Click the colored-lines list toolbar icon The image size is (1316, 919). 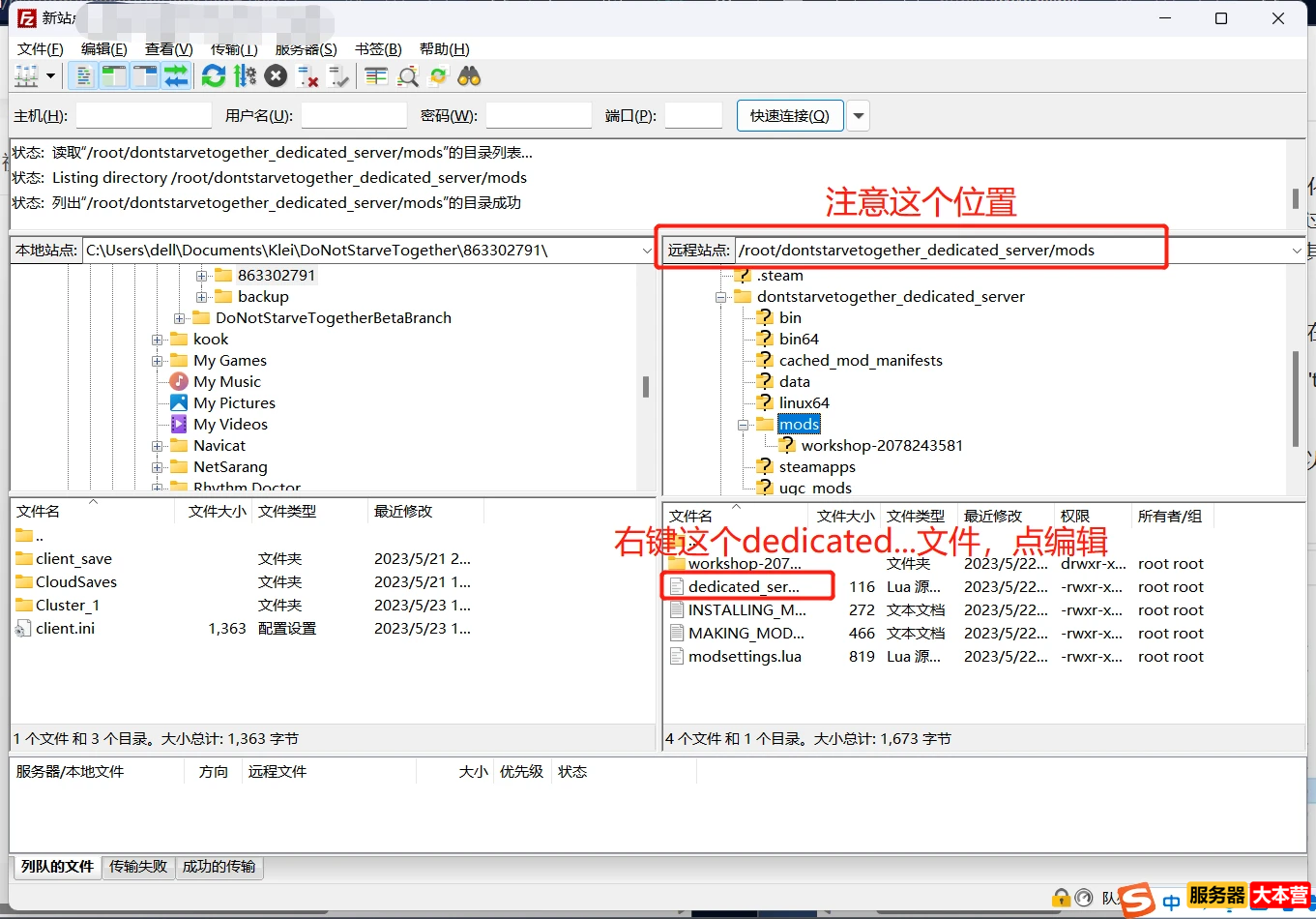point(376,75)
